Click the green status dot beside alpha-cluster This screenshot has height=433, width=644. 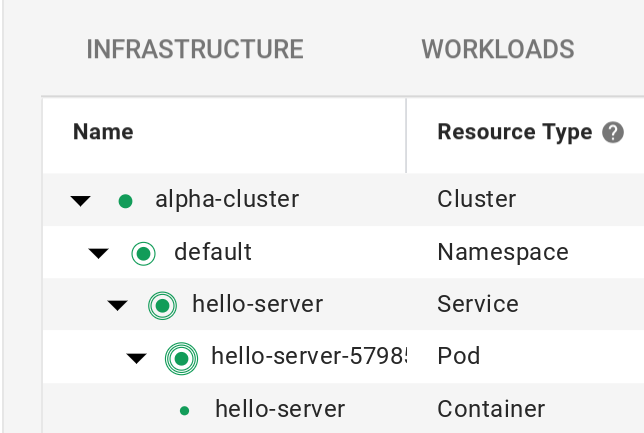click(x=125, y=200)
